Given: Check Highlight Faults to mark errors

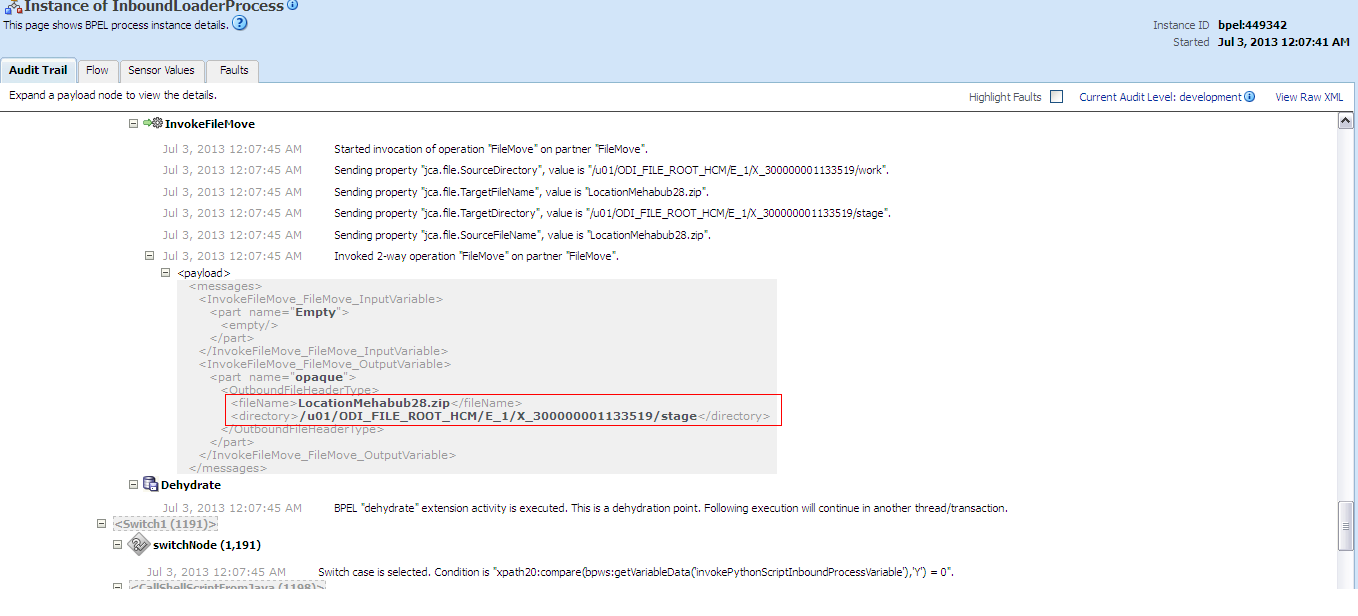Looking at the screenshot, I should coord(1056,96).
